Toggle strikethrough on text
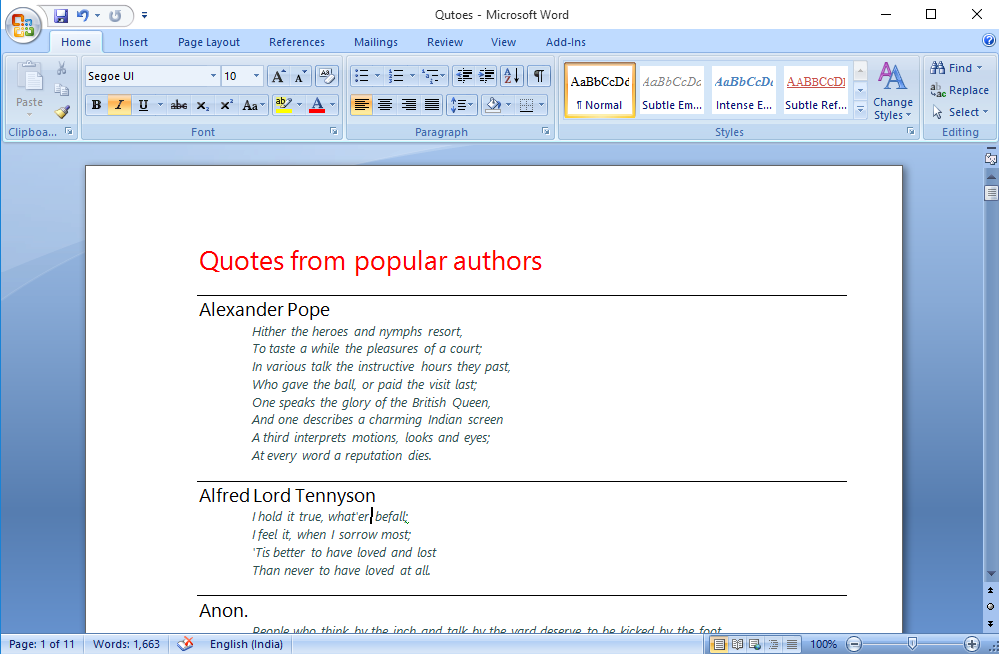Viewport: 999px width, 654px height. pyautogui.click(x=179, y=105)
